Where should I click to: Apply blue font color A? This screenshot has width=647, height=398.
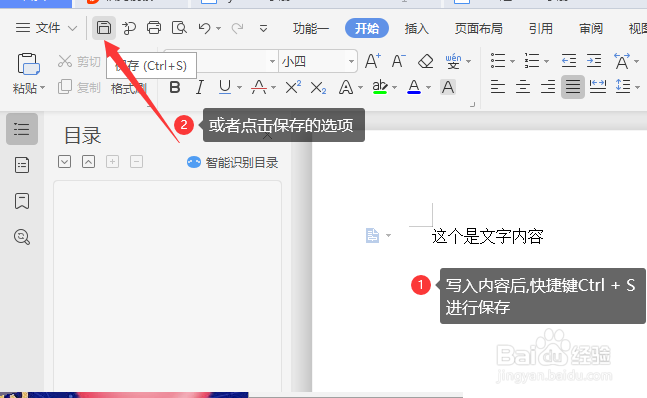[x=414, y=87]
